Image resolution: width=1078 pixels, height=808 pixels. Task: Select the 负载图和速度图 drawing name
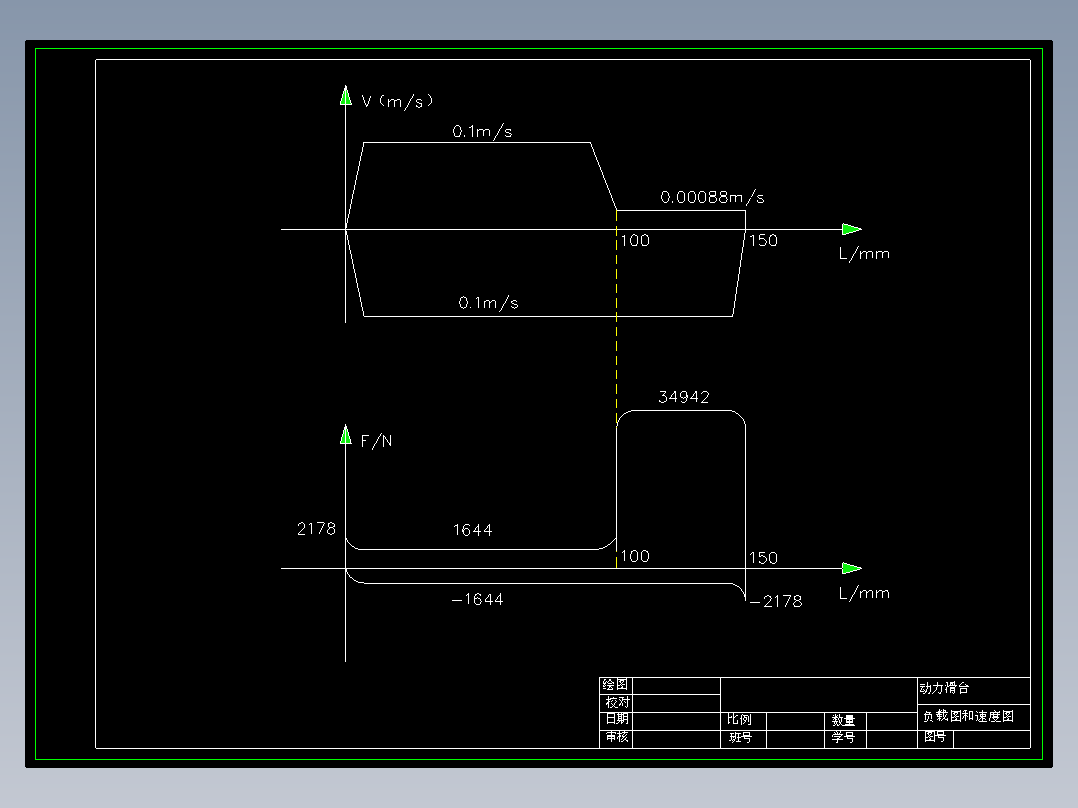tap(968, 717)
